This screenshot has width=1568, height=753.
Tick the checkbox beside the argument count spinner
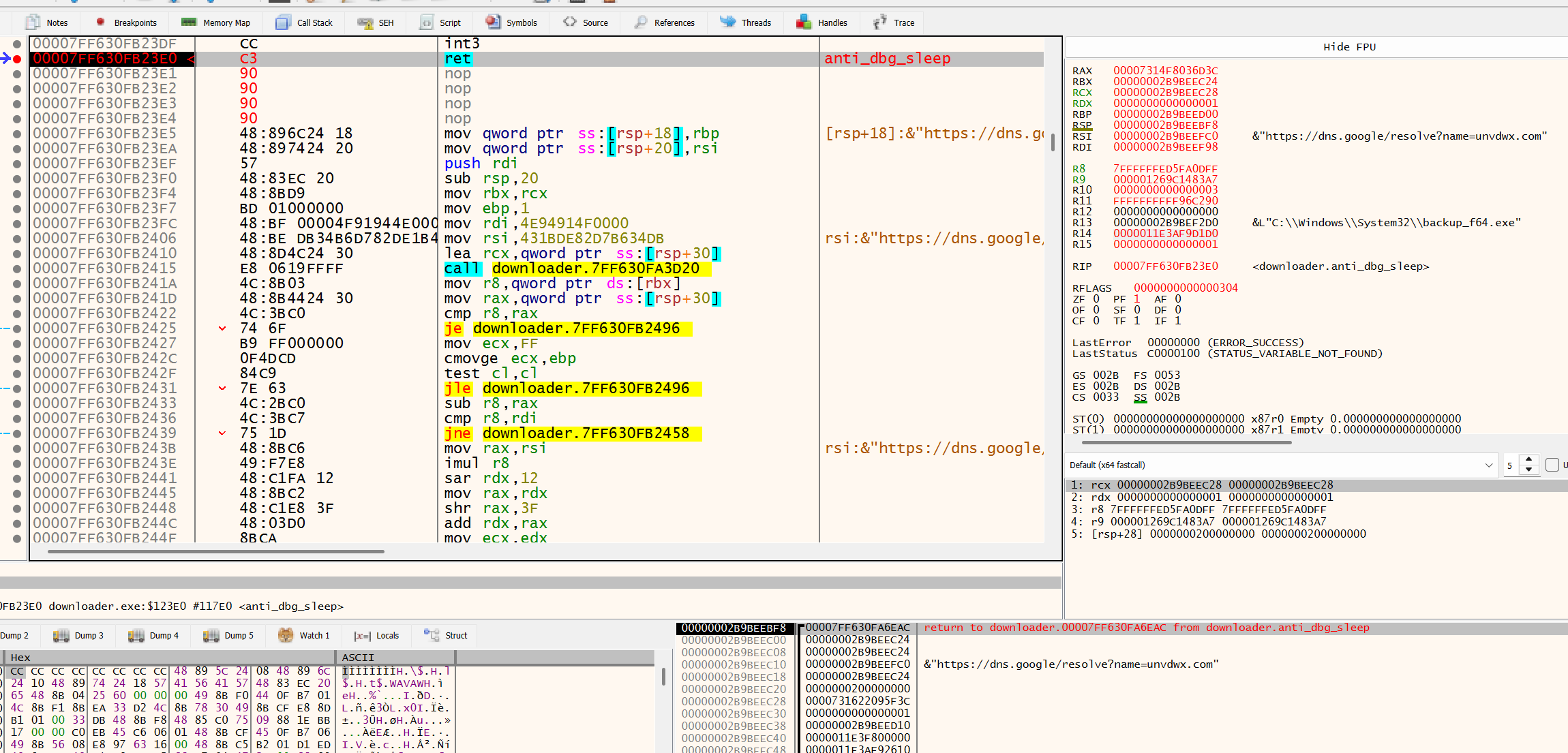click(1552, 465)
